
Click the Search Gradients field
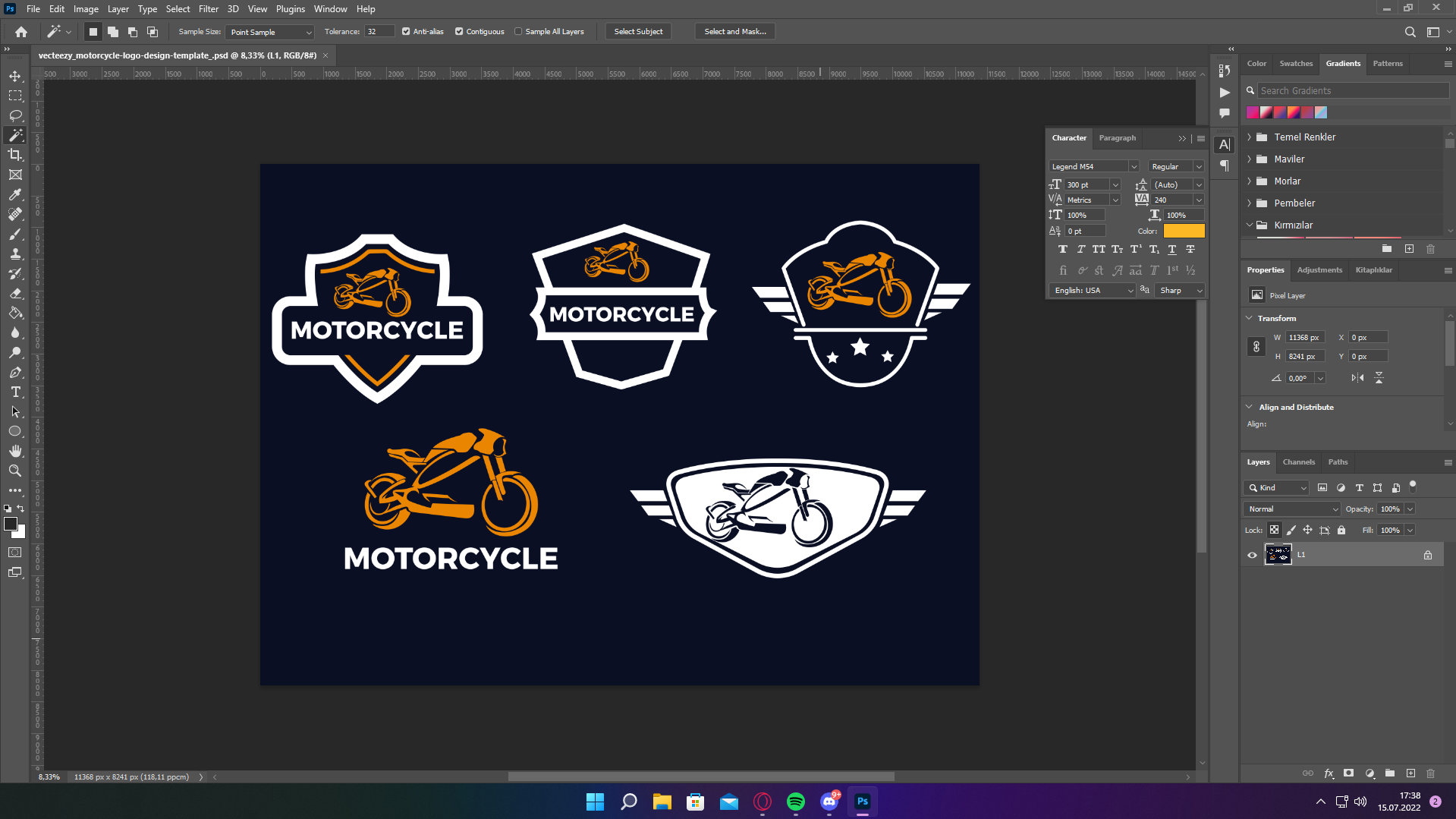point(1353,91)
